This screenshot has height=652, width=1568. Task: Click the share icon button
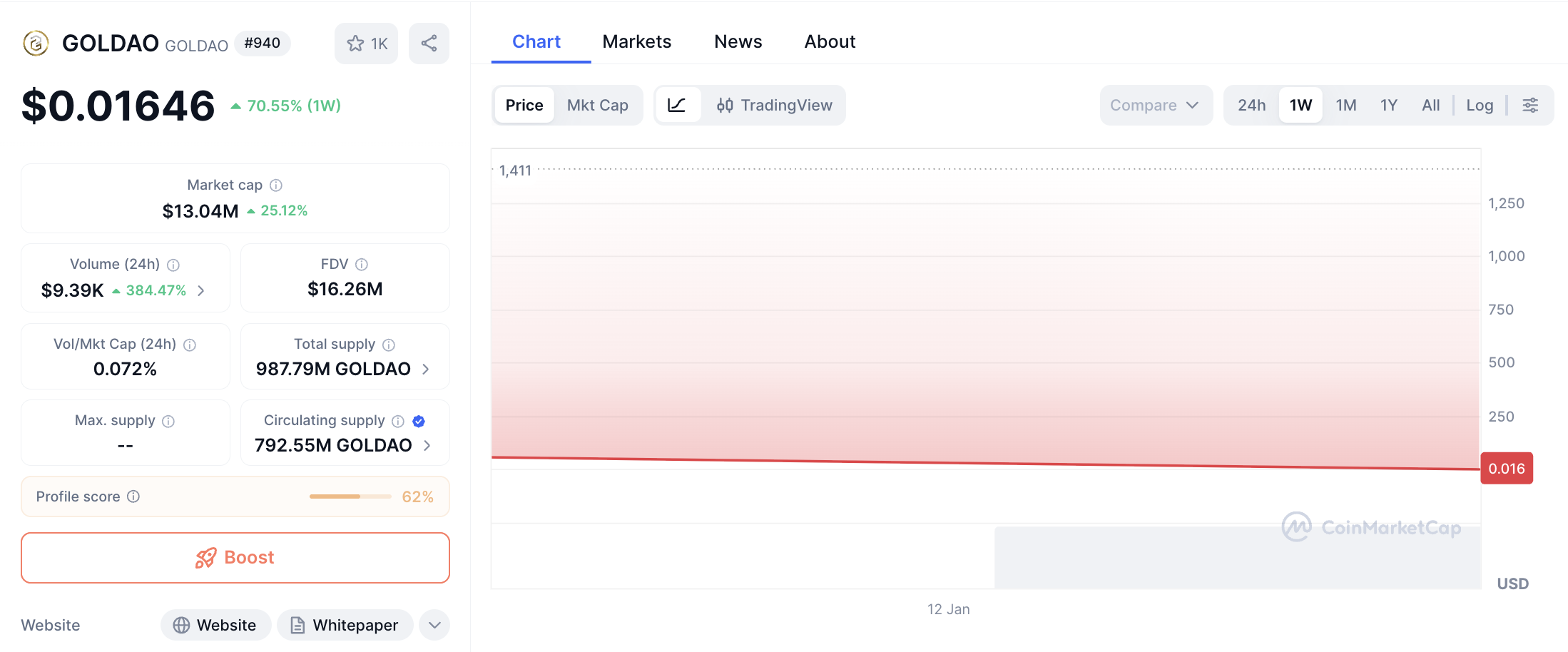coord(429,44)
